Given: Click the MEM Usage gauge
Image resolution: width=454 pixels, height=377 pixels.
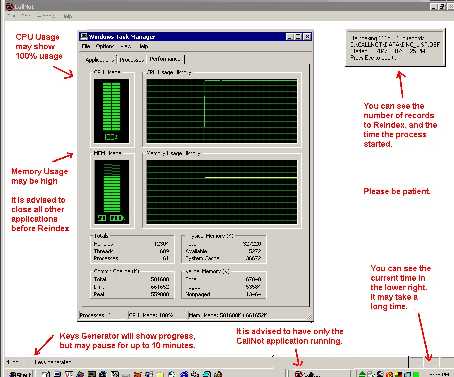Looking at the screenshot, I should (111, 192).
